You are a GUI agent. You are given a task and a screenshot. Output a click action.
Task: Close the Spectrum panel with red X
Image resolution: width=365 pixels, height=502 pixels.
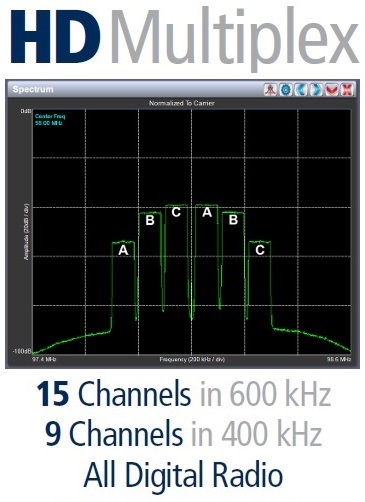pyautogui.click(x=347, y=89)
